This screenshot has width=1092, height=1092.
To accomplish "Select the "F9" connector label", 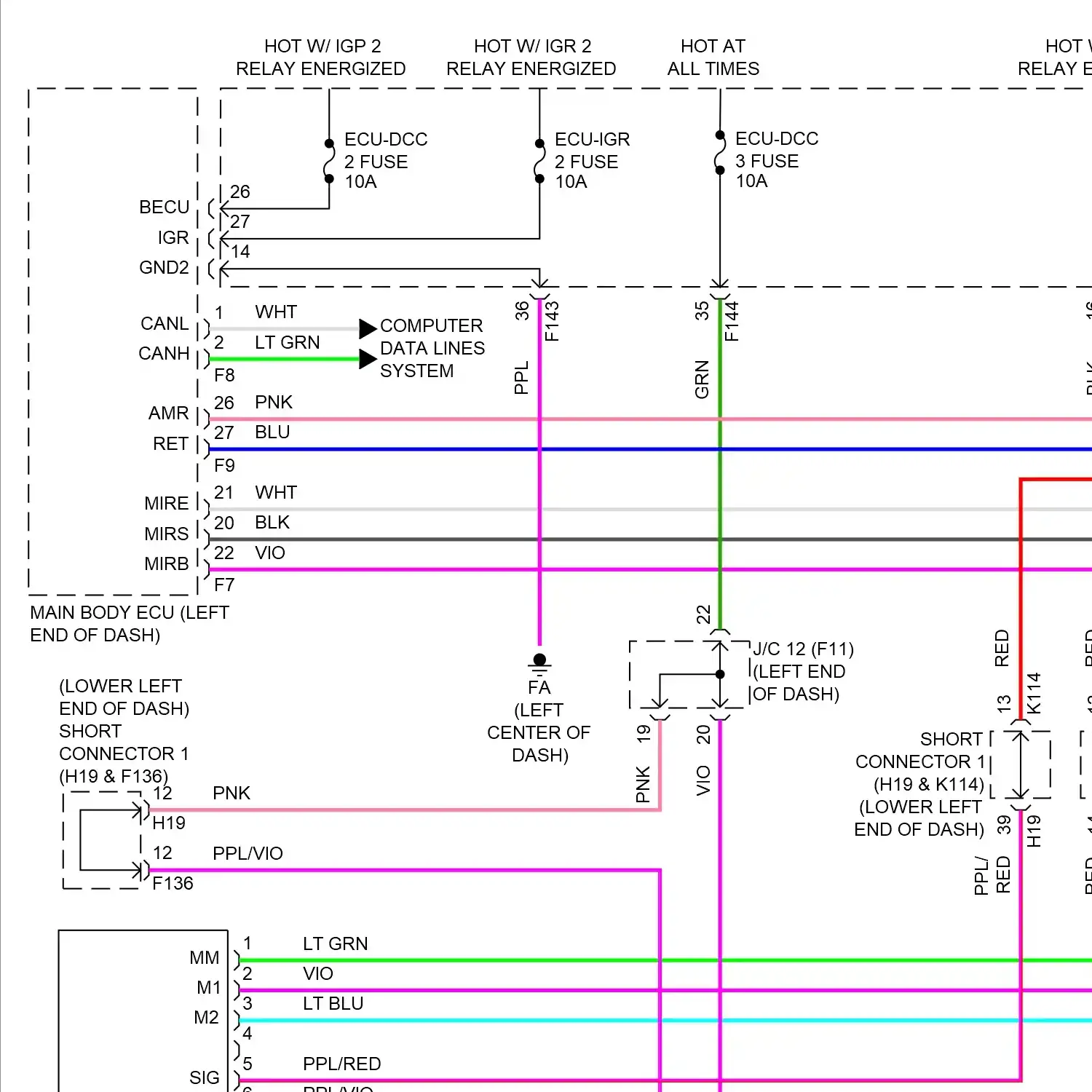I will click(x=224, y=466).
